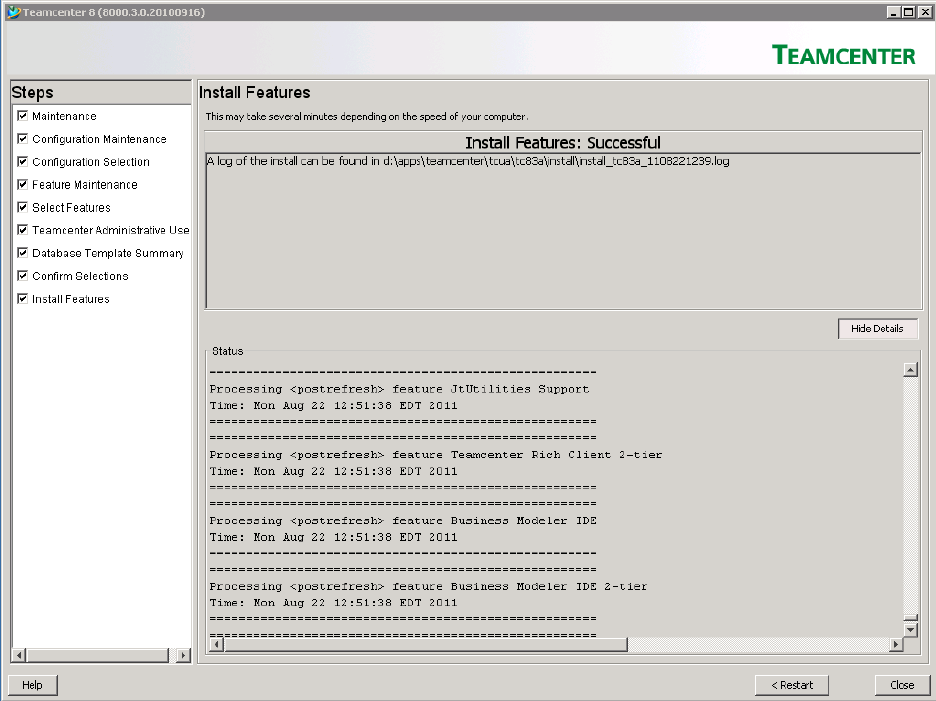
Task: Click the Restart button
Action: click(x=792, y=685)
